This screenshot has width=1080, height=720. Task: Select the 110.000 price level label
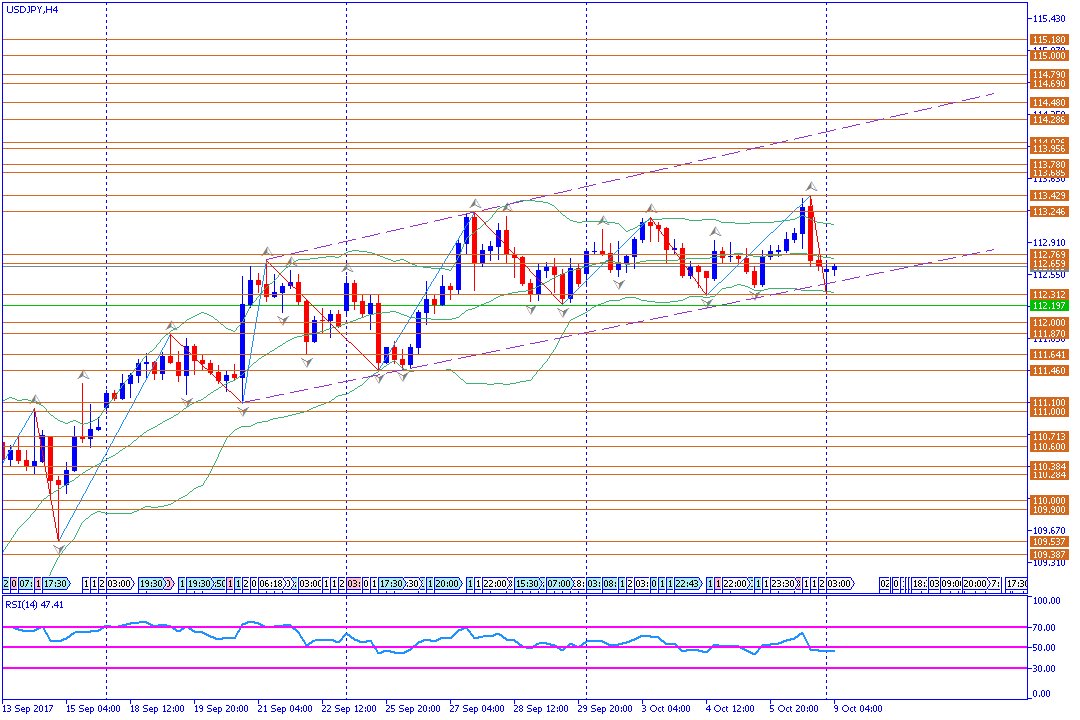1049,501
